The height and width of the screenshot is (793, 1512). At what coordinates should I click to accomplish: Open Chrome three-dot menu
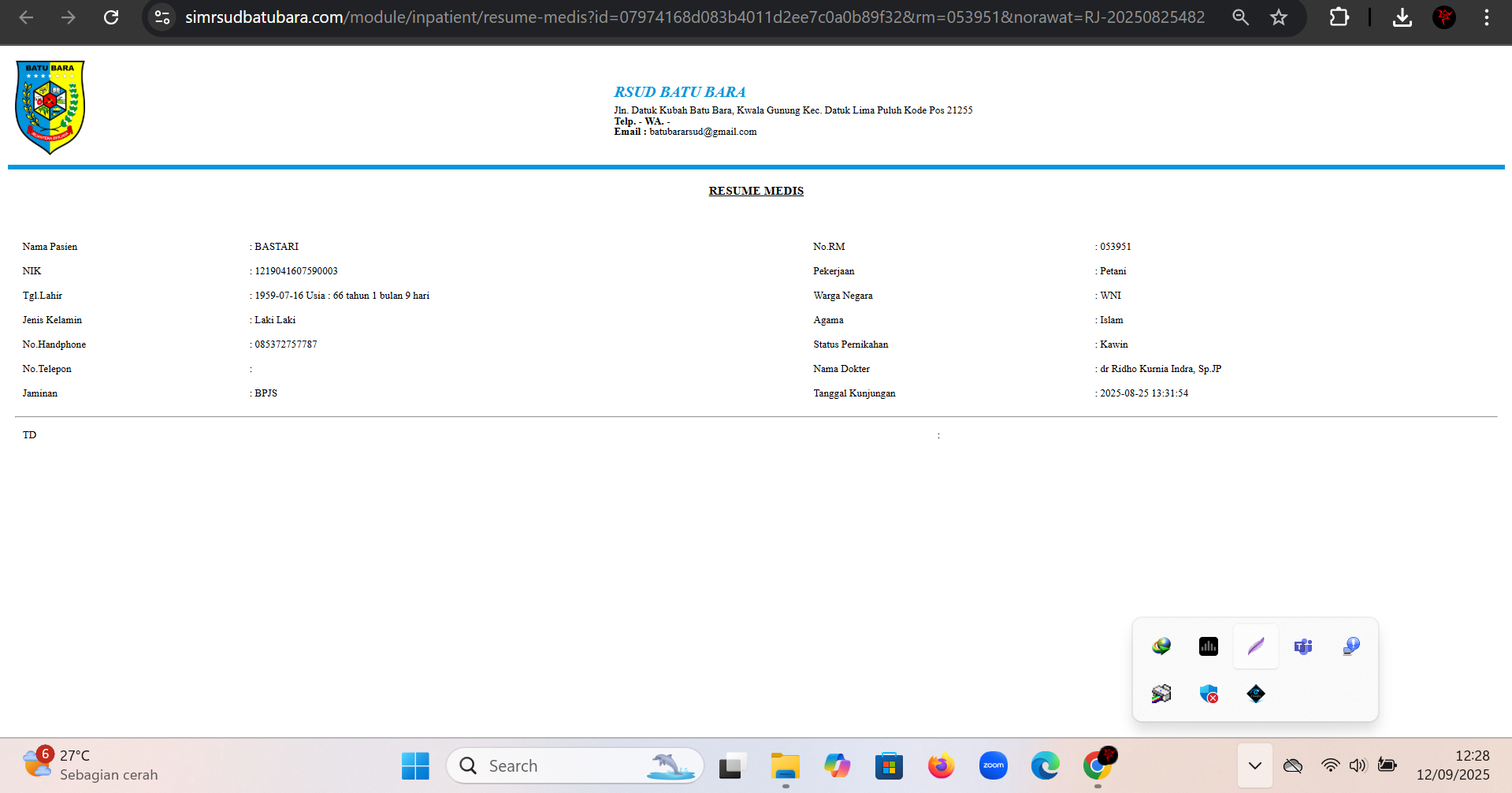tap(1487, 17)
